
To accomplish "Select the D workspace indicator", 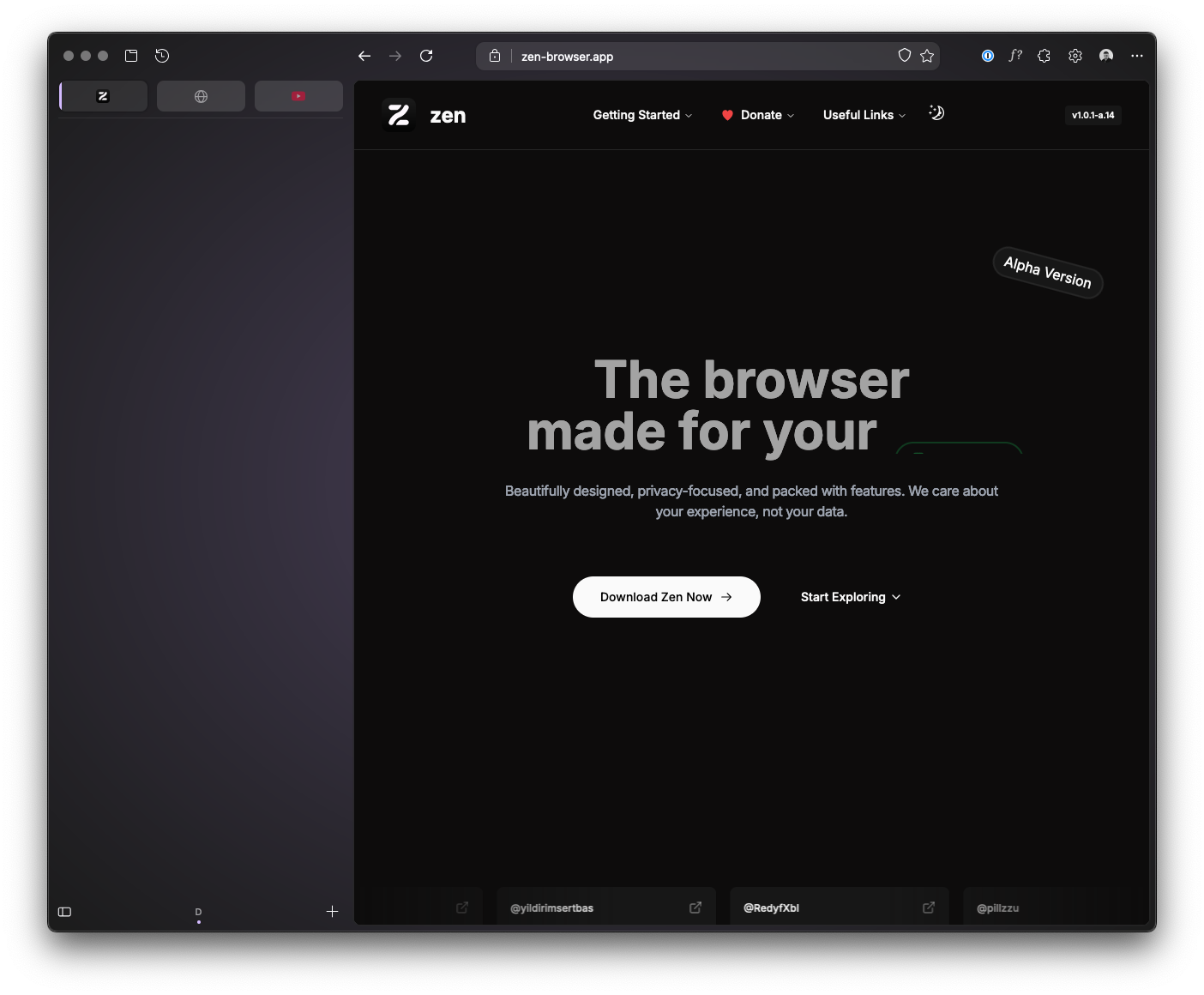I will tap(198, 914).
